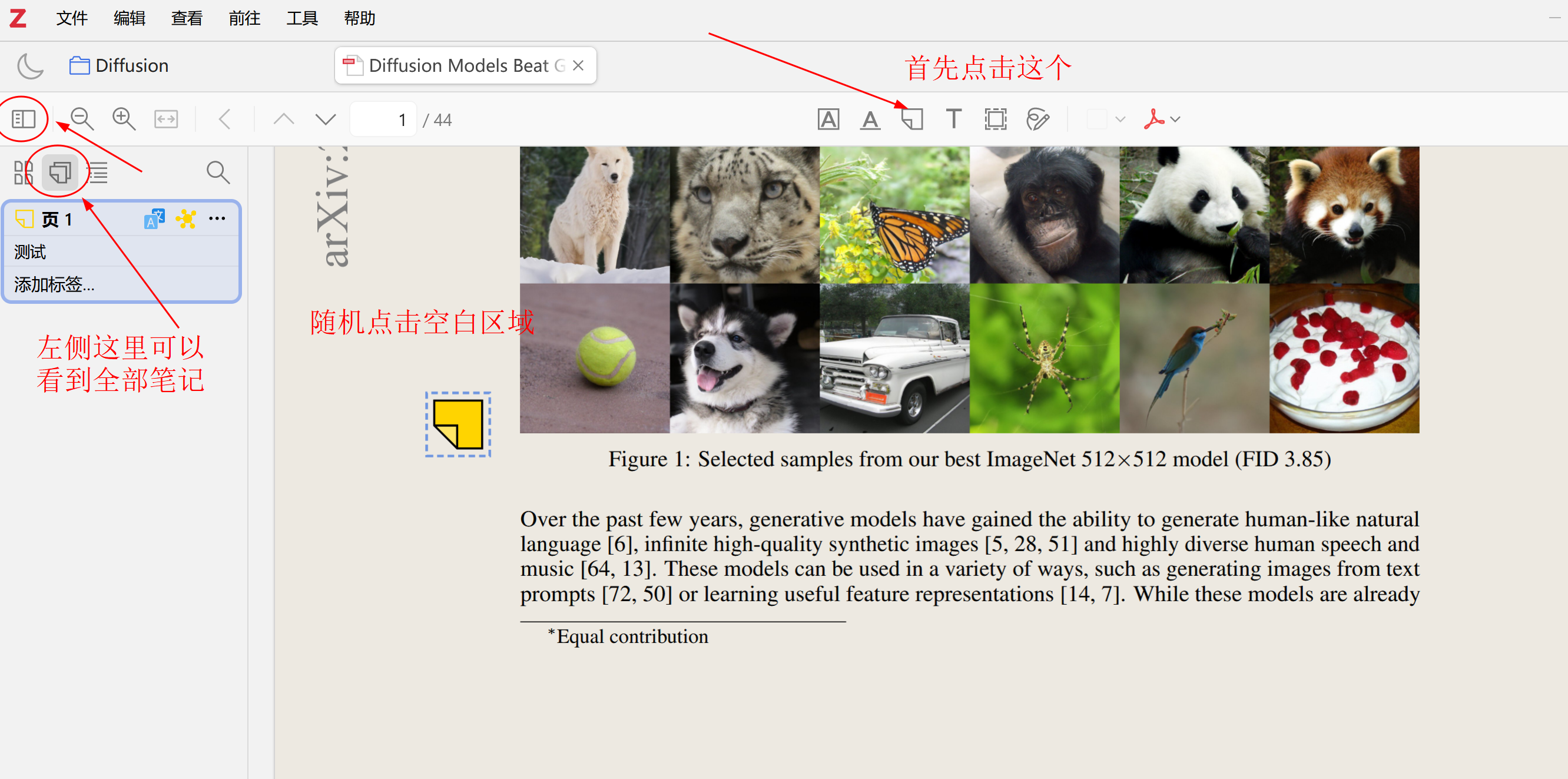Image resolution: width=1568 pixels, height=779 pixels.
Task: Open the 前往 menu
Action: pos(244,18)
